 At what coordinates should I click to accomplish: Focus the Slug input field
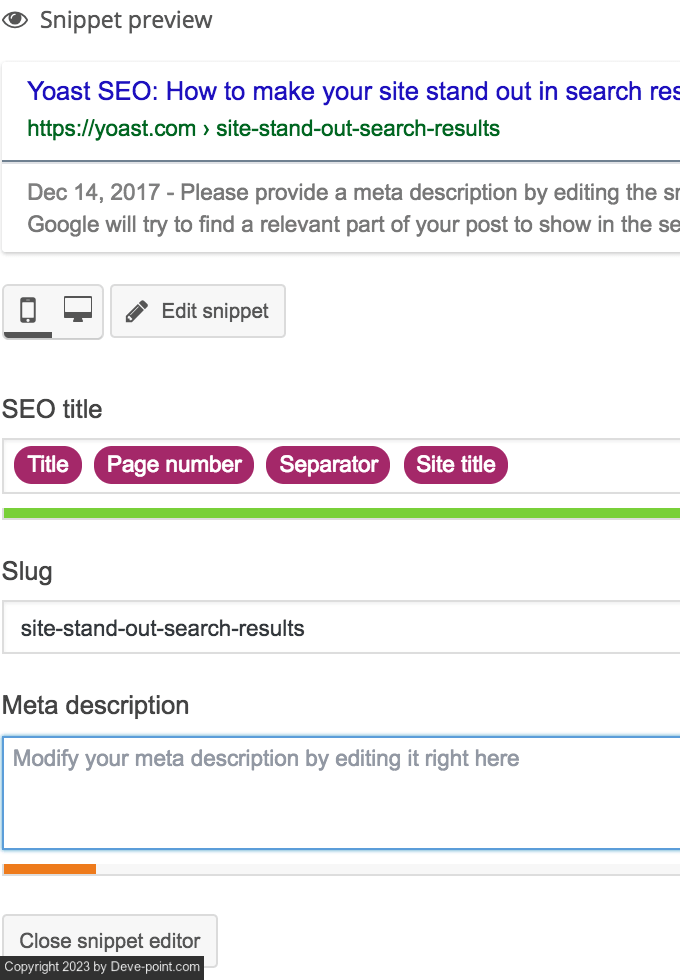[340, 628]
